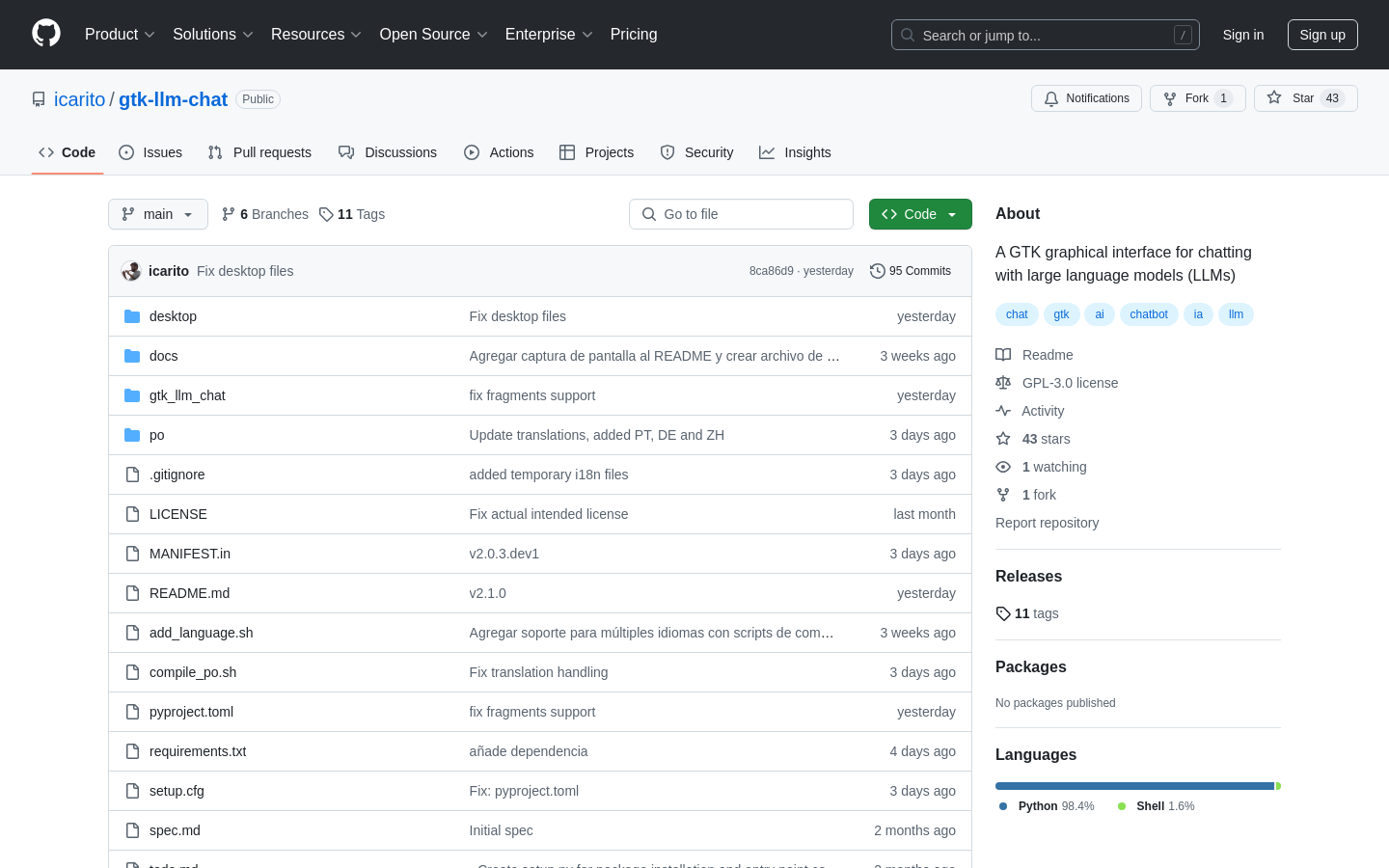Switch to the Actions tab

pyautogui.click(x=499, y=152)
